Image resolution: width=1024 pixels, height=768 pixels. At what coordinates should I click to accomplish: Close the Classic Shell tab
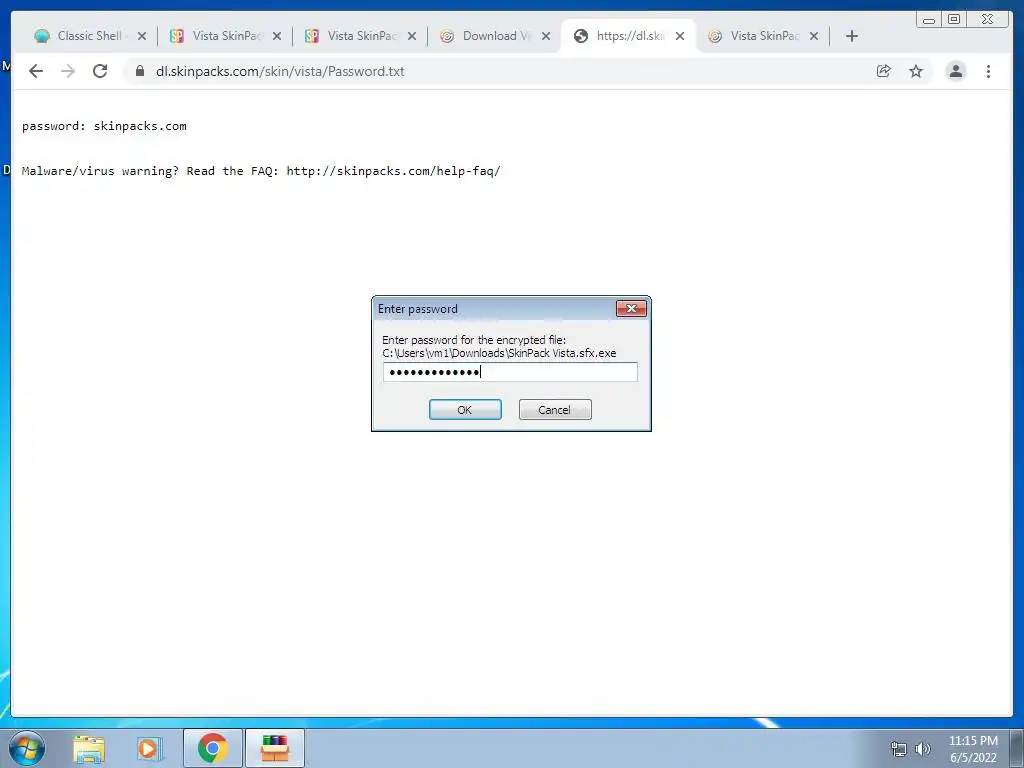142,36
